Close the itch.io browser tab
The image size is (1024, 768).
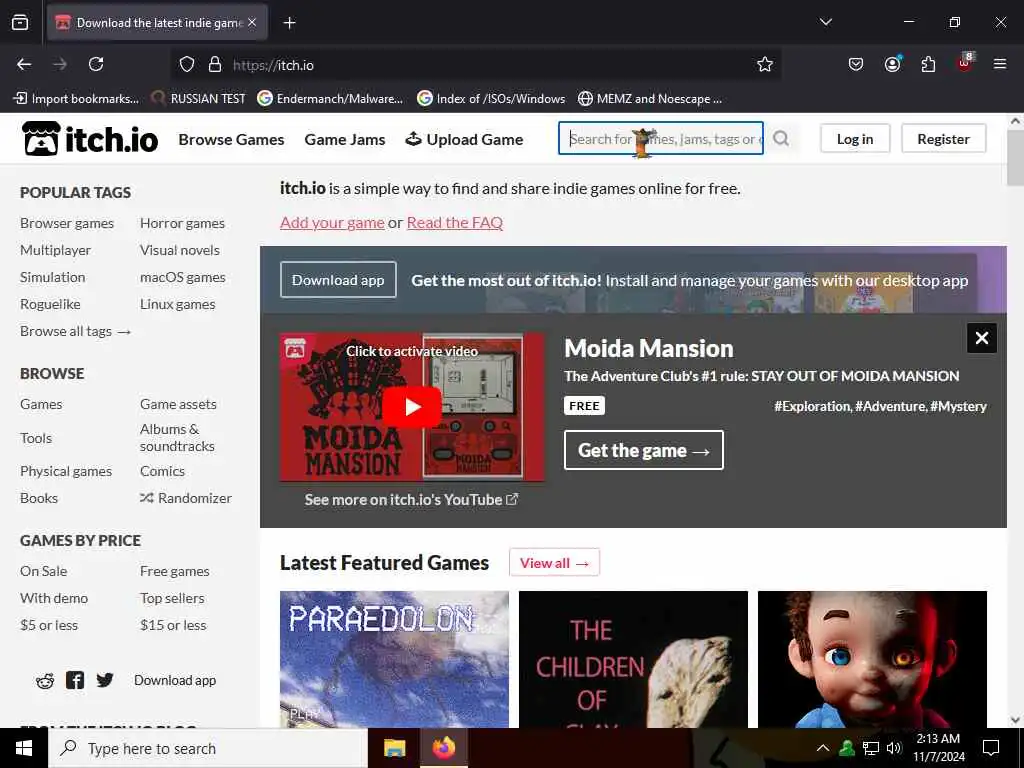pyautogui.click(x=252, y=22)
